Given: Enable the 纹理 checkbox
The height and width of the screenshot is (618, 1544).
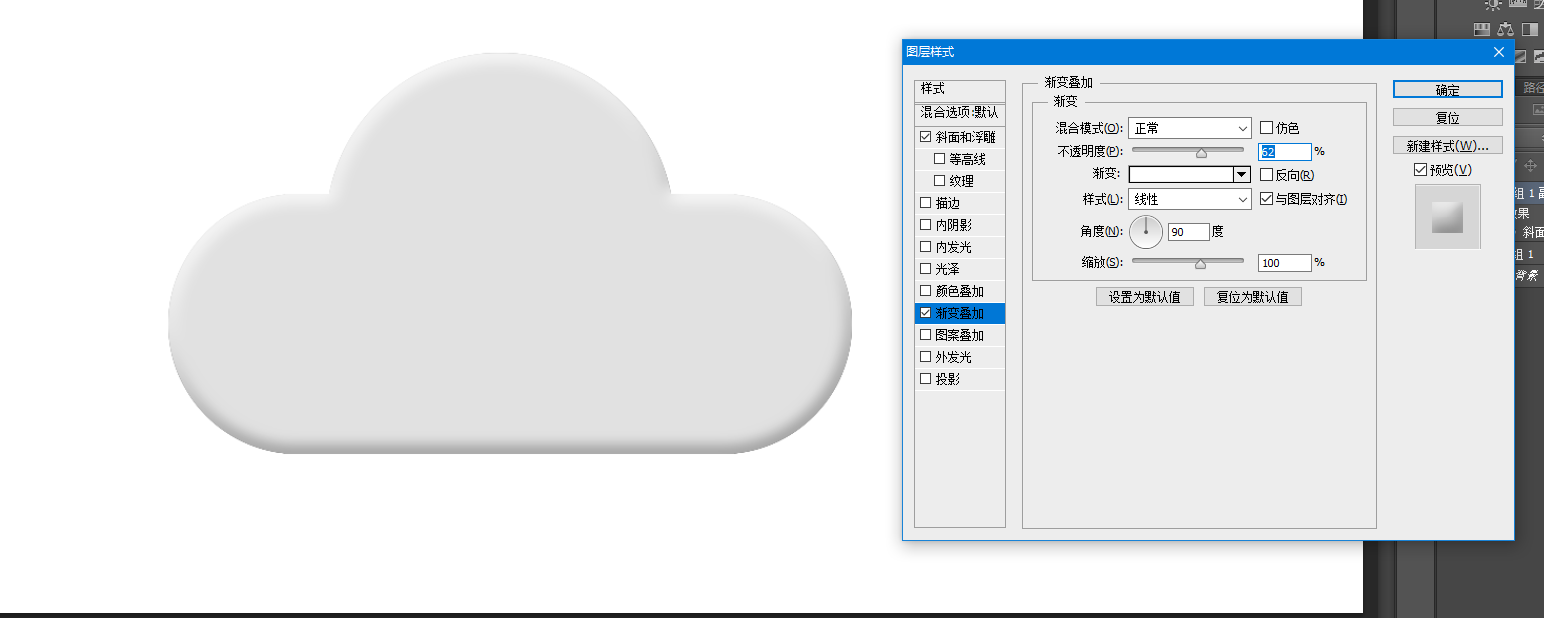Looking at the screenshot, I should (x=939, y=181).
